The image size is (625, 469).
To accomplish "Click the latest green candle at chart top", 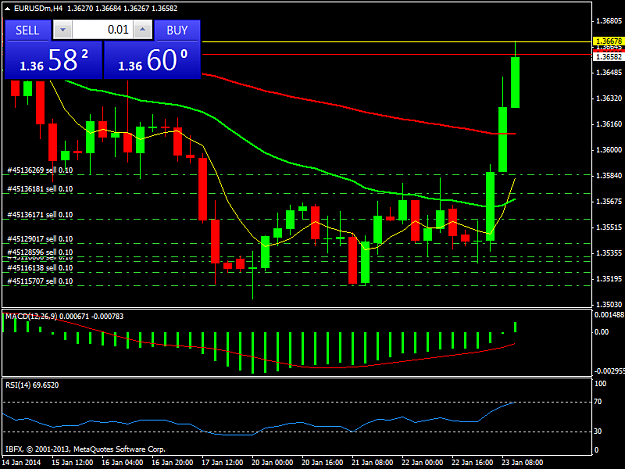I will point(515,82).
